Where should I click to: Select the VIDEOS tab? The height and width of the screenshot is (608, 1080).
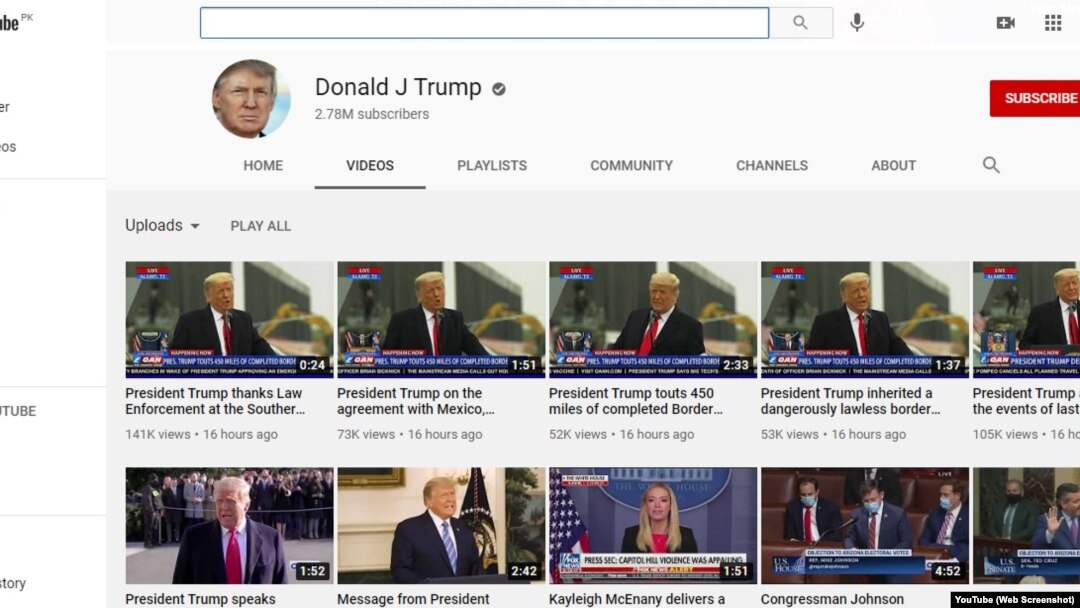pos(370,165)
